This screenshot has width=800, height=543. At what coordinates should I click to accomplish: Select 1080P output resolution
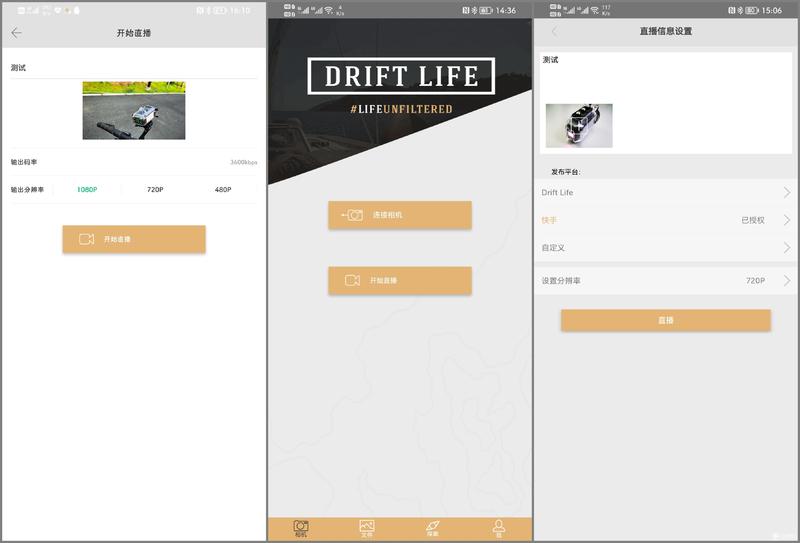pyautogui.click(x=87, y=189)
